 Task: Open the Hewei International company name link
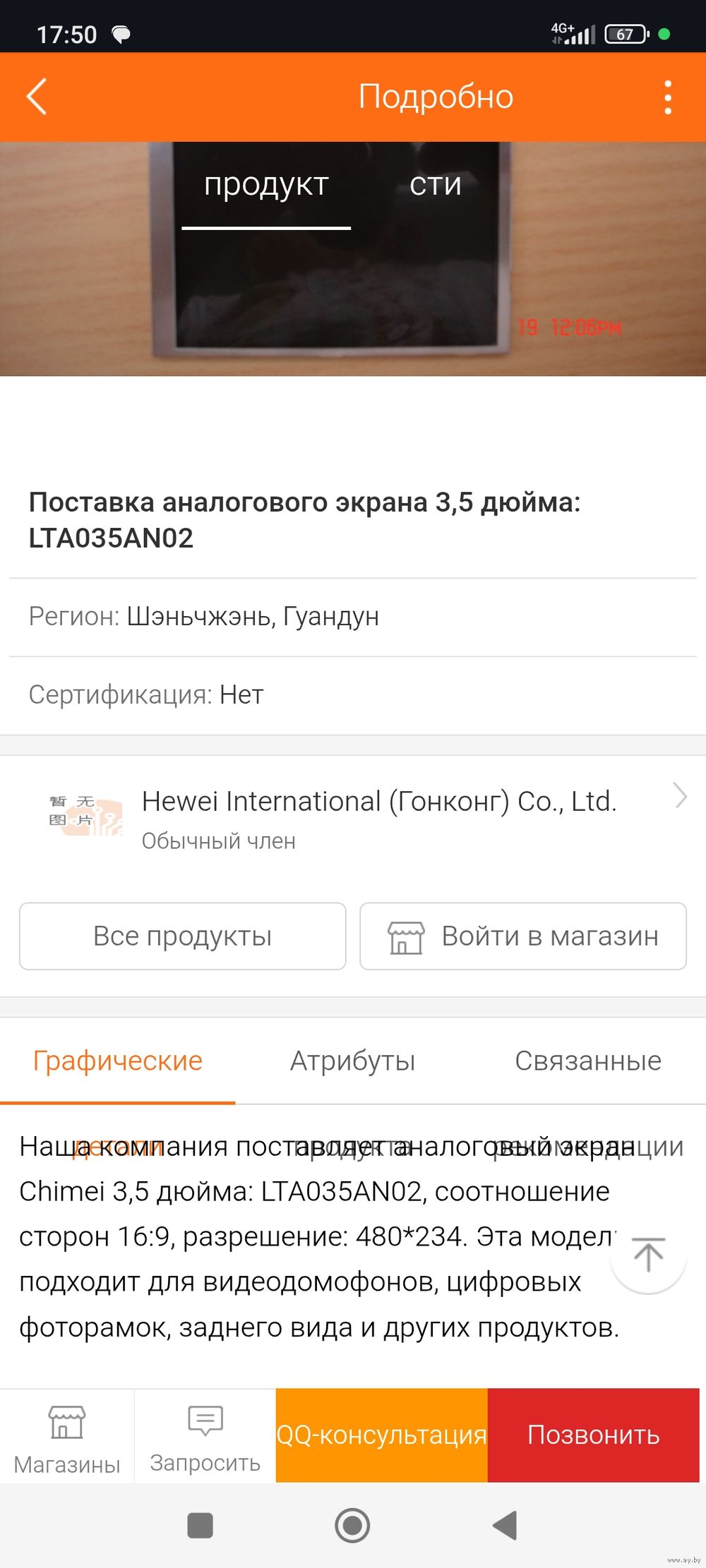point(380,802)
